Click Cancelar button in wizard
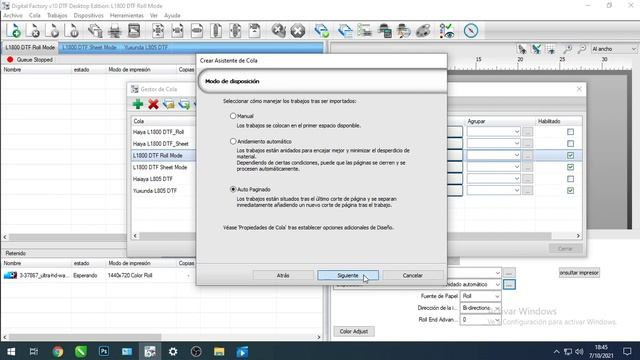The height and width of the screenshot is (360, 640). pyautogui.click(x=413, y=276)
